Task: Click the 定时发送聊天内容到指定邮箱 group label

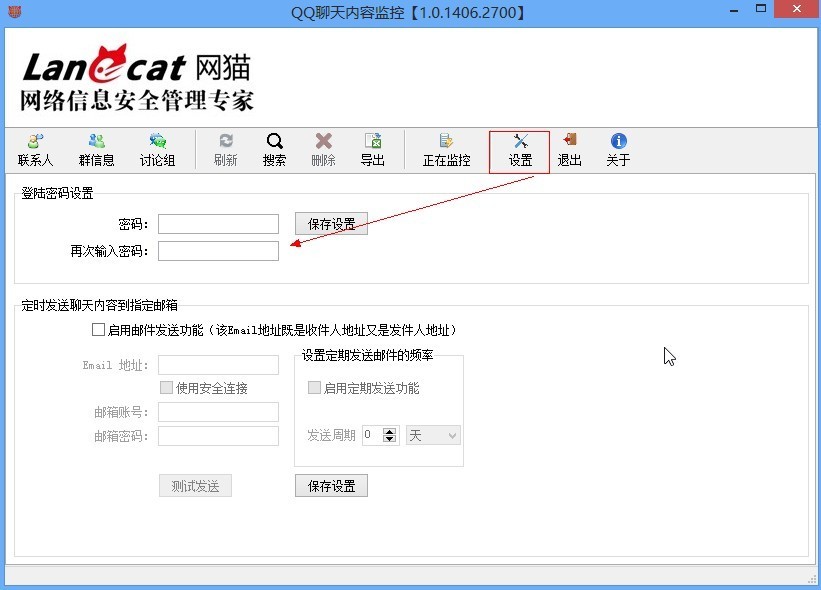Action: coord(99,305)
